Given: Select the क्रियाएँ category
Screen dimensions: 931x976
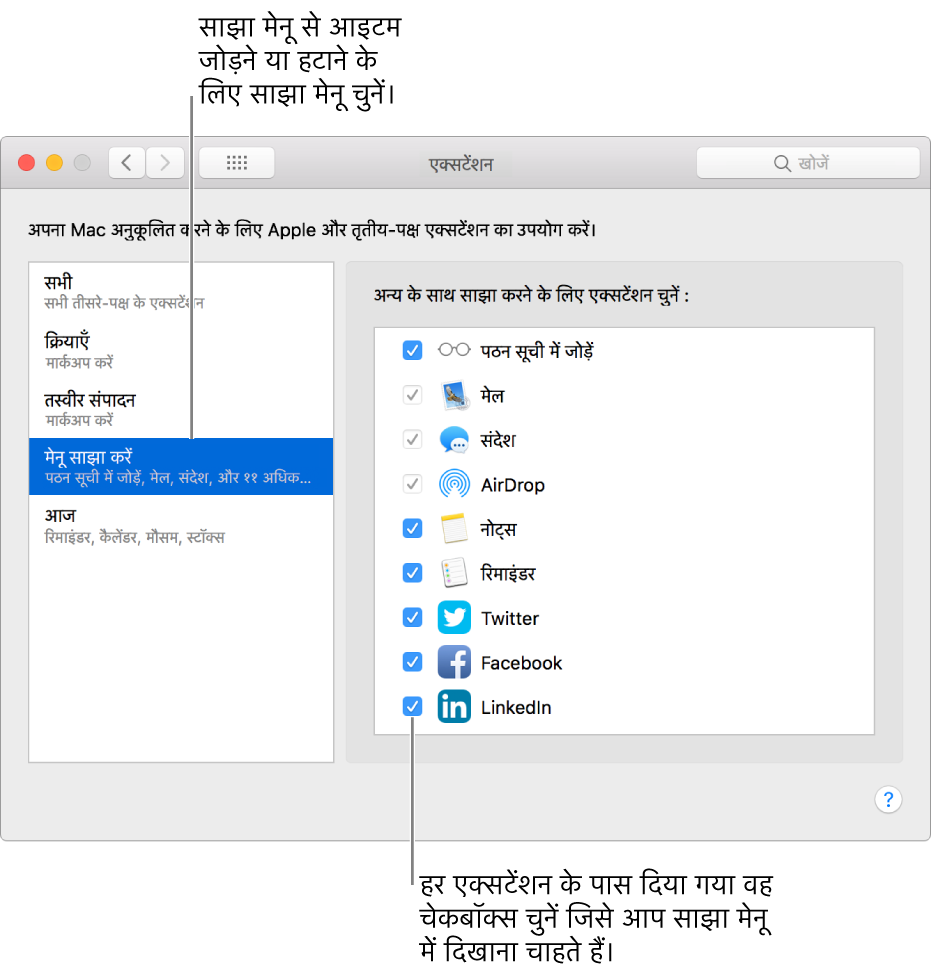Looking at the screenshot, I should 181,350.
